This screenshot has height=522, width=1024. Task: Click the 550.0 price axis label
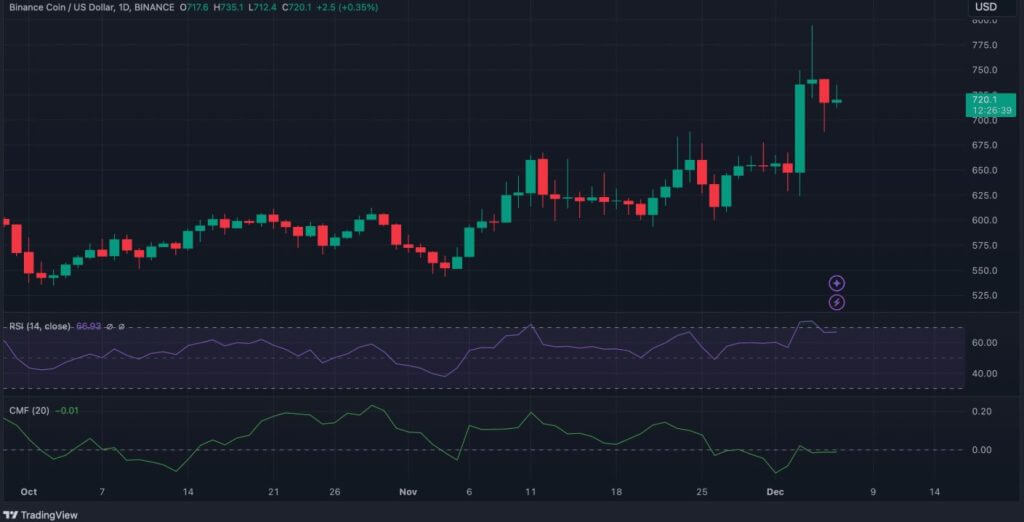click(x=984, y=270)
